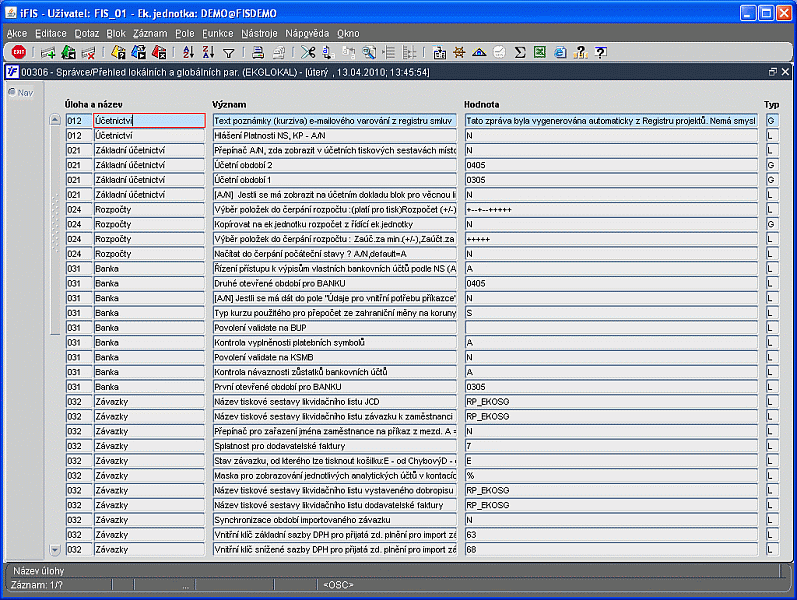Click the cell 'Splatnost pro dodavatelské faktury'
The width and height of the screenshot is (797, 600).
click(x=334, y=446)
